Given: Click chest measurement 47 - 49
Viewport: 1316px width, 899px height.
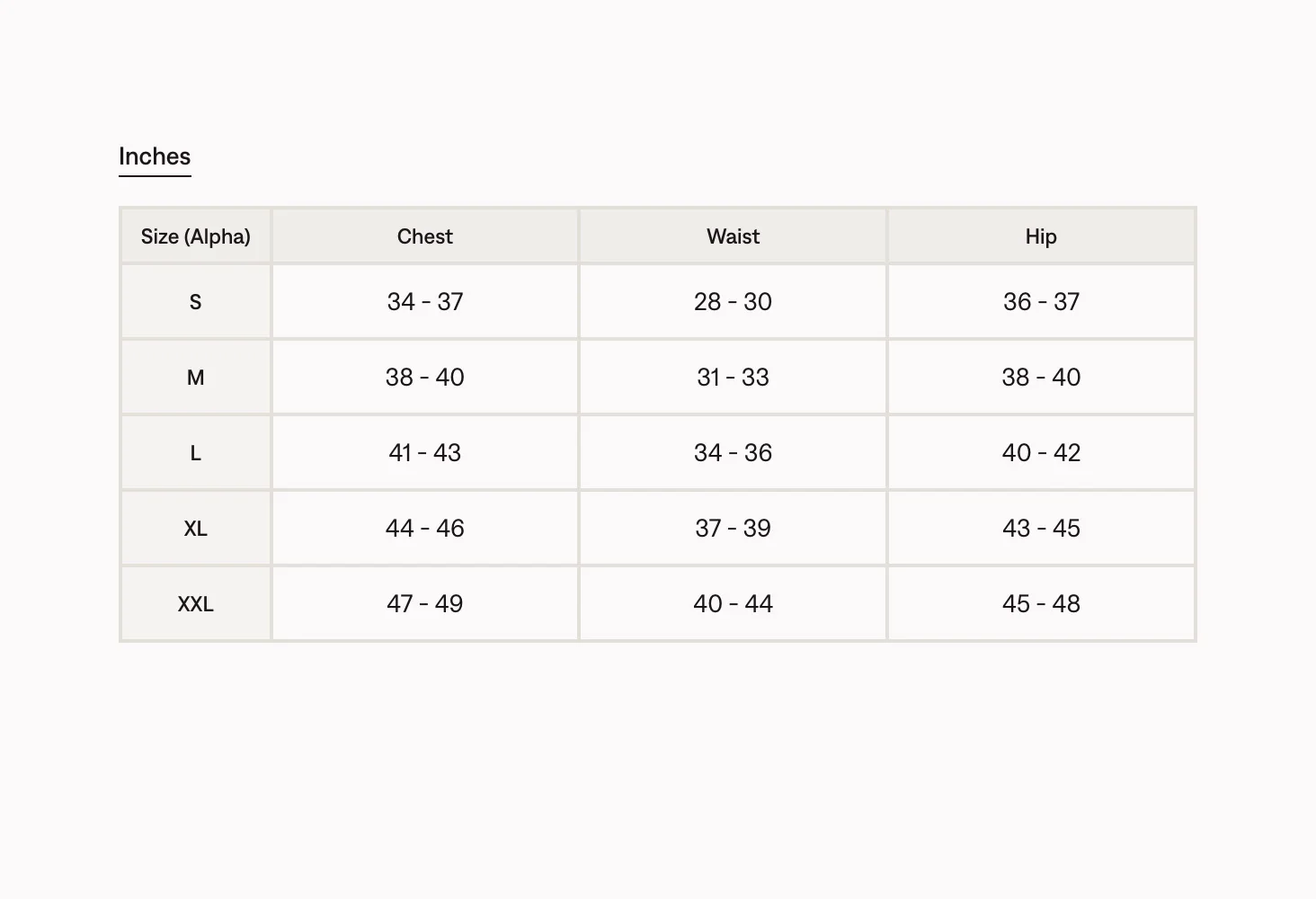Looking at the screenshot, I should tap(425, 603).
